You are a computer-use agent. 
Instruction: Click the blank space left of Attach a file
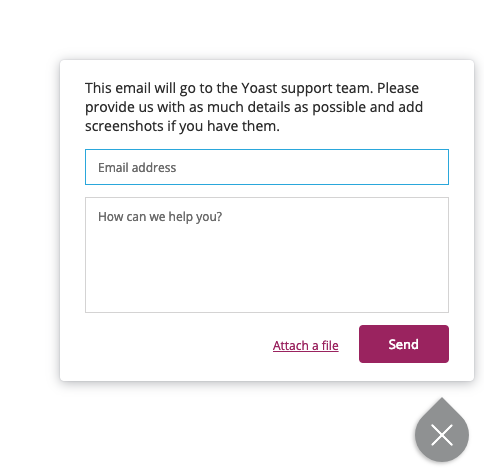click(178, 345)
